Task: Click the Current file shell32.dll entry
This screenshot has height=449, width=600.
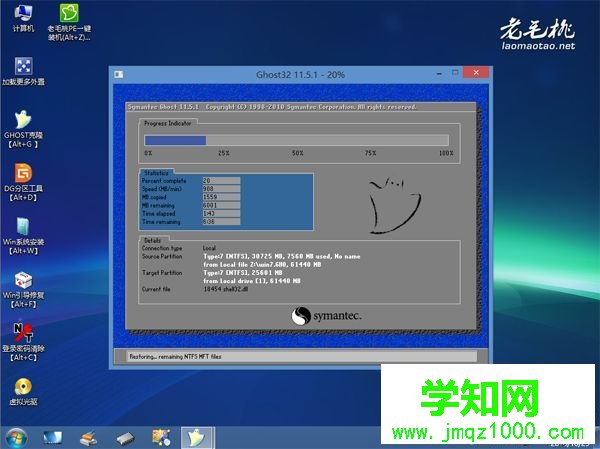Action: click(x=226, y=289)
